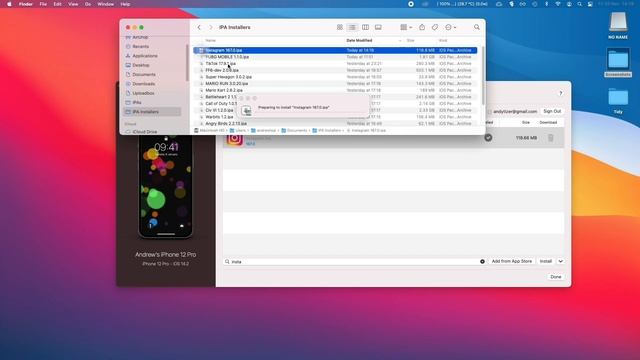Select the PUBG MOBILE 1.1.0.ipa file

pos(227,57)
